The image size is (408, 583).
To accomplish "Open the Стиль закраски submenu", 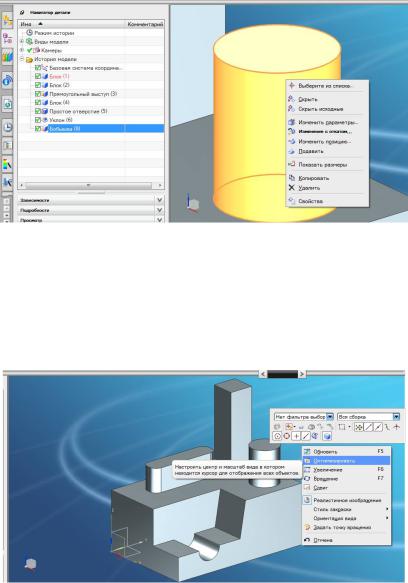I will [x=347, y=509].
